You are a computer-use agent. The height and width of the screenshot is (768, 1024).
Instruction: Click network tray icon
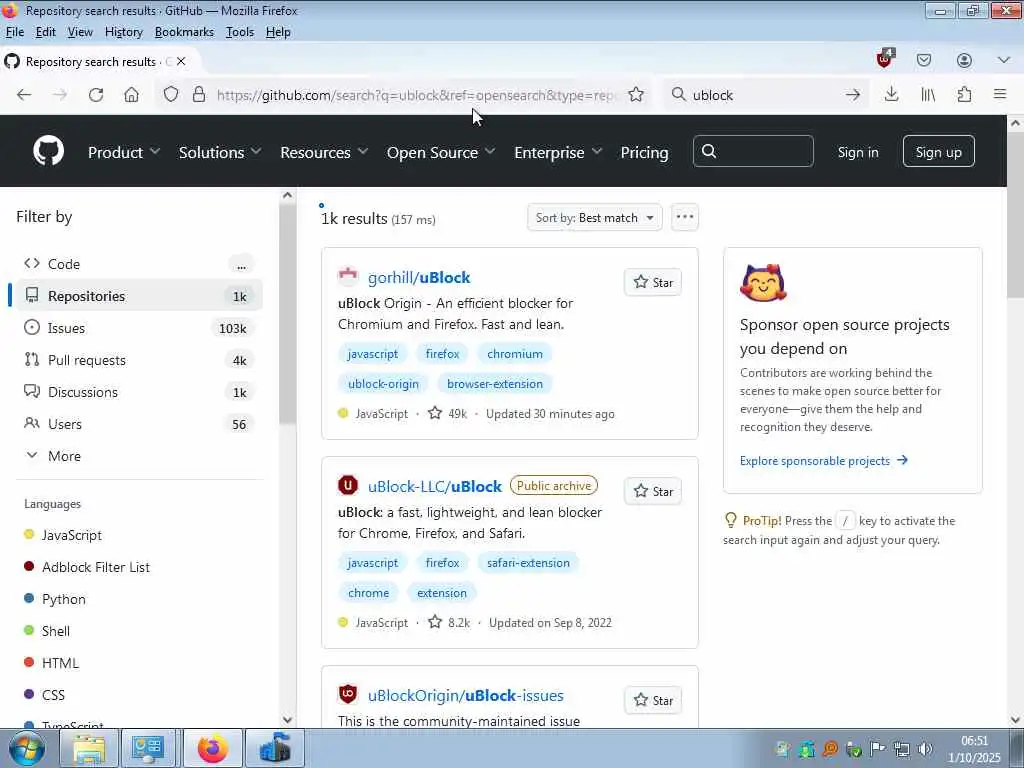point(902,749)
